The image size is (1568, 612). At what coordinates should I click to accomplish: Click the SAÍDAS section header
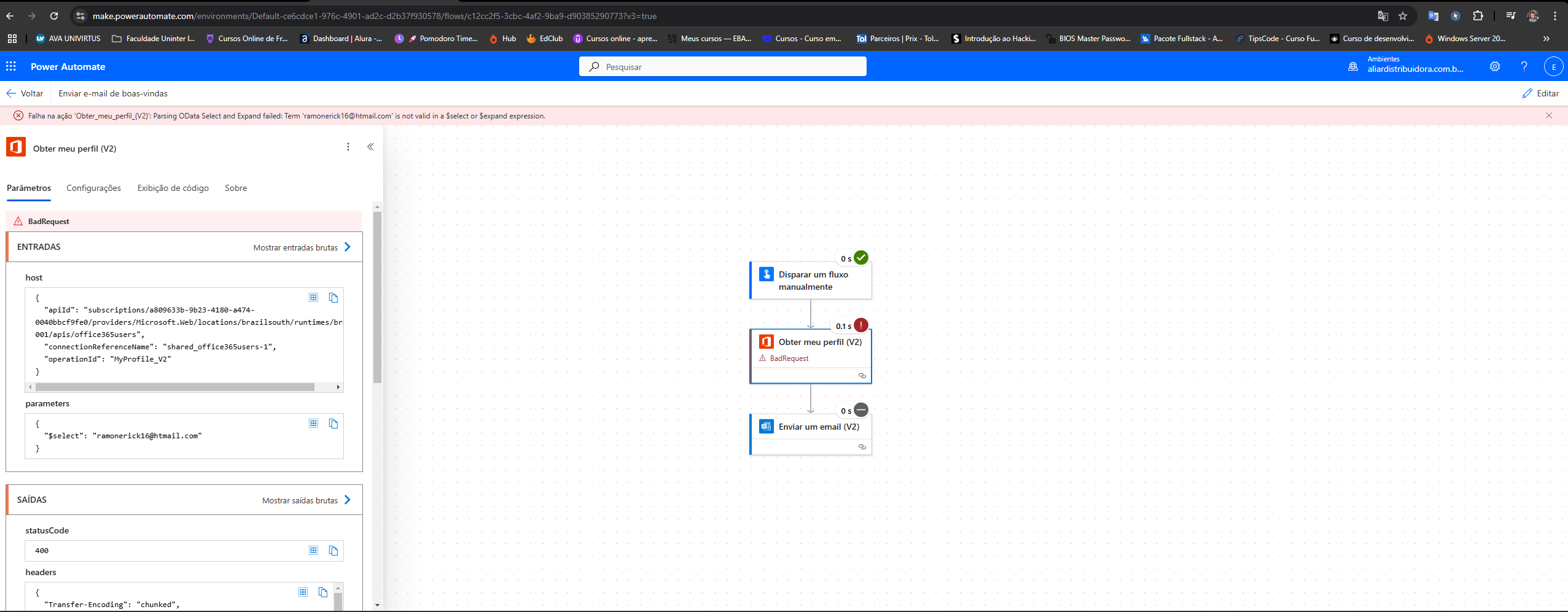tap(184, 500)
